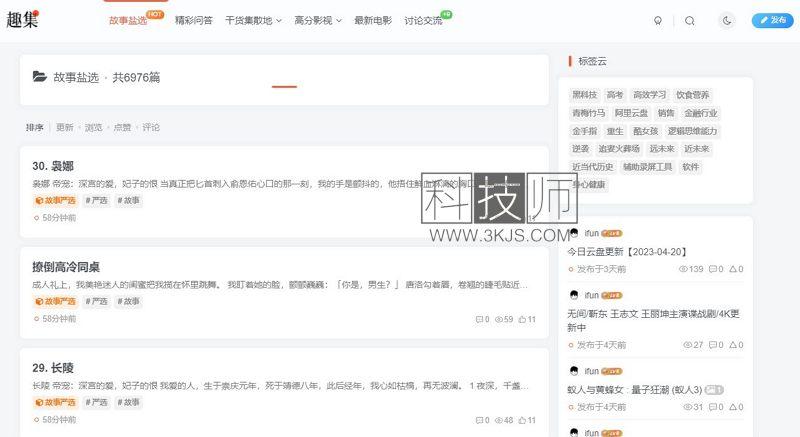
Task: Click comment icon on 蚁人与黄蜂女 sidebar post
Action: 713,407
